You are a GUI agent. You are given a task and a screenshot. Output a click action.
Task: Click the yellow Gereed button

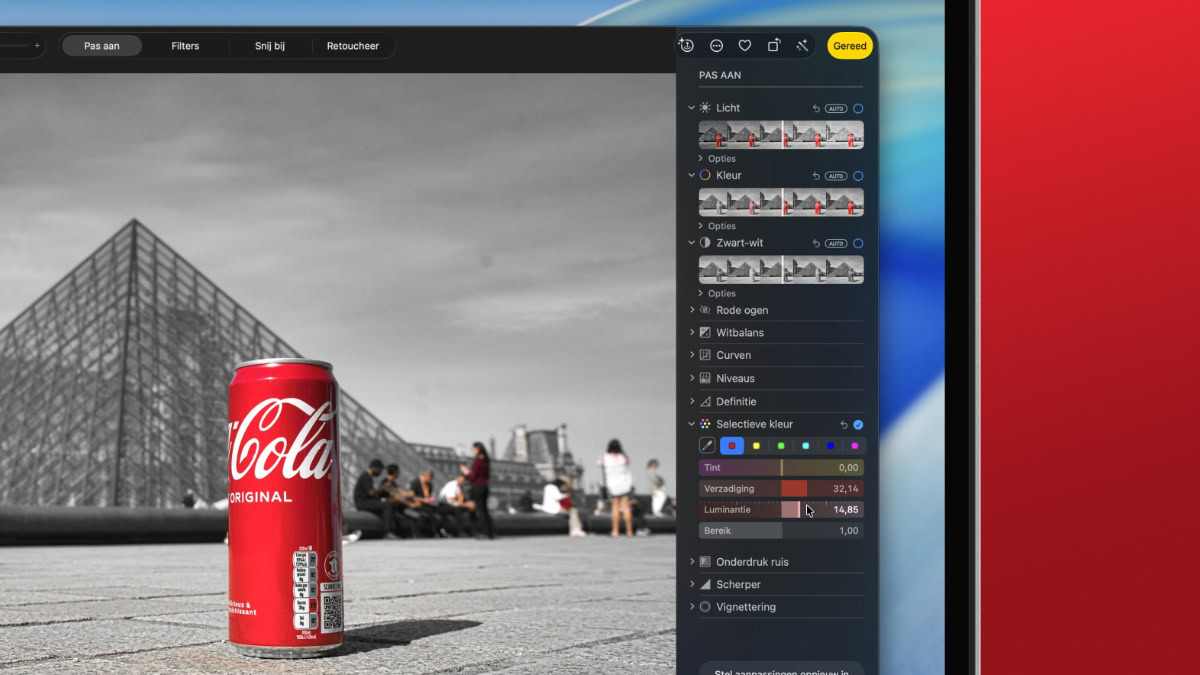(850, 46)
